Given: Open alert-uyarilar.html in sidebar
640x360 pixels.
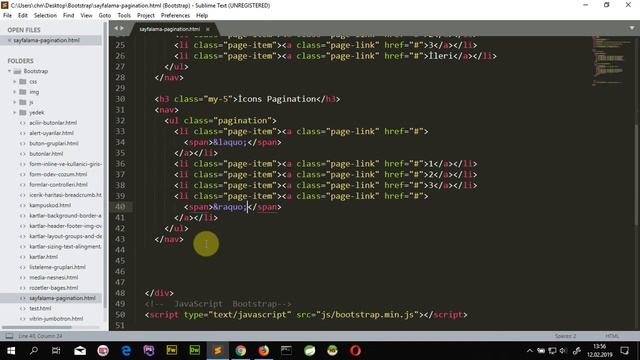Looking at the screenshot, I should click(51, 133).
